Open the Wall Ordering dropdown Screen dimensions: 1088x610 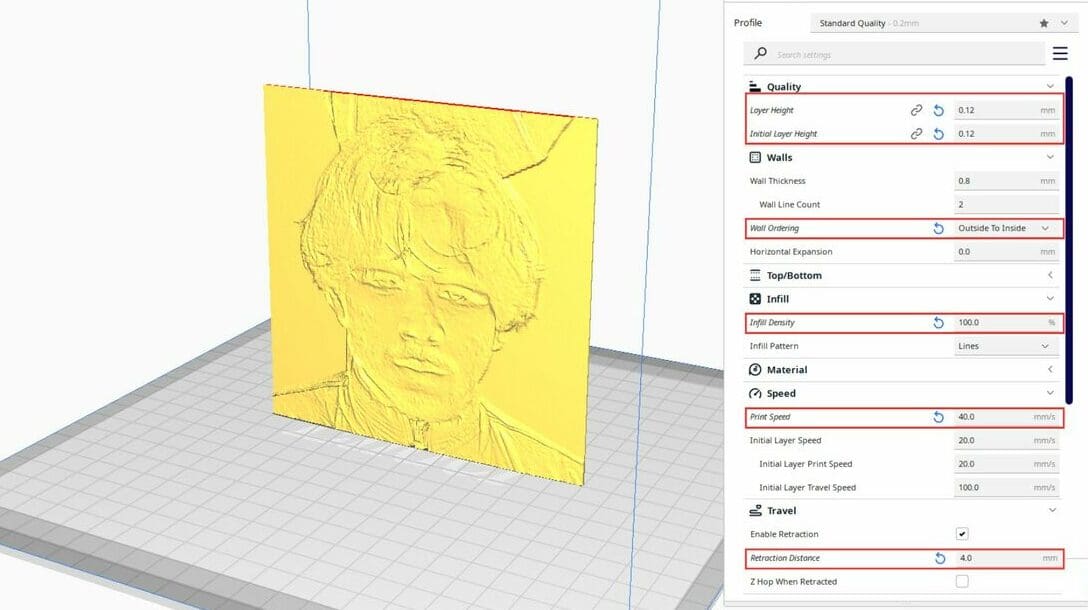tap(1005, 228)
